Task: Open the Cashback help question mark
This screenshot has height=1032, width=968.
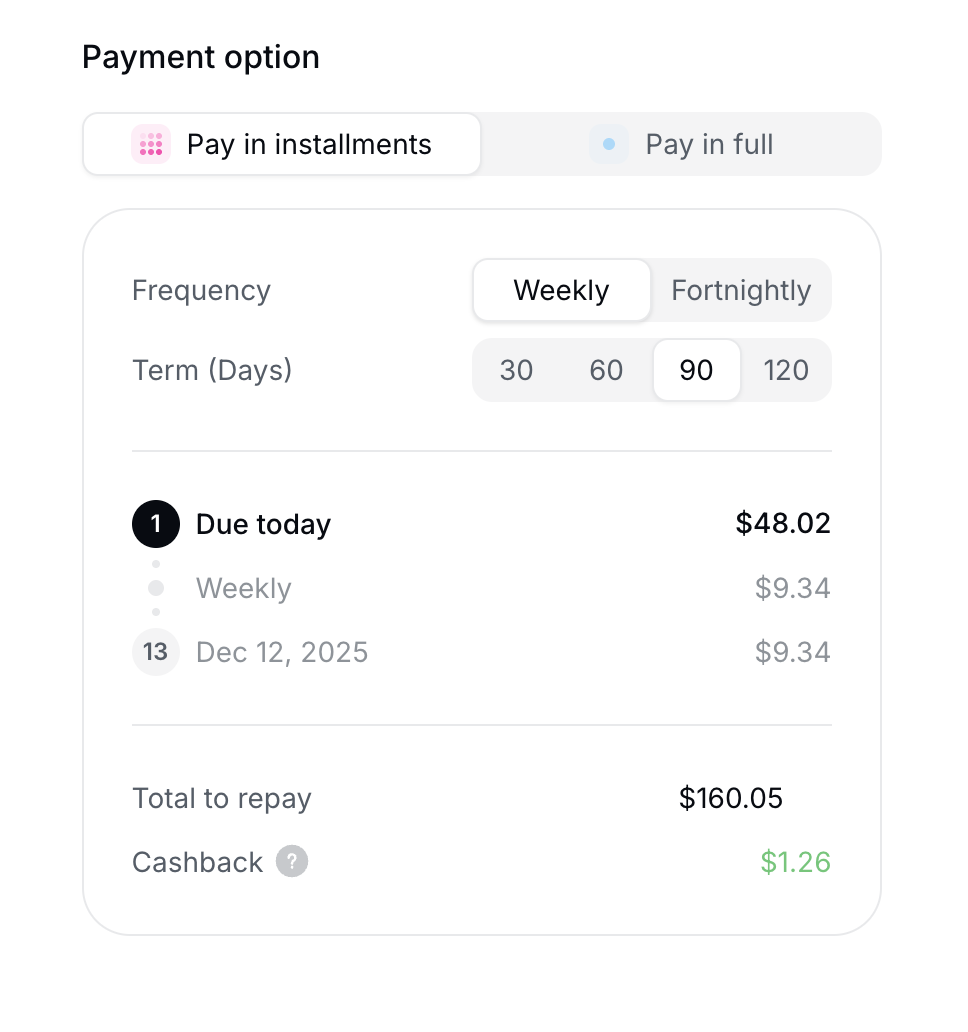Action: [291, 861]
